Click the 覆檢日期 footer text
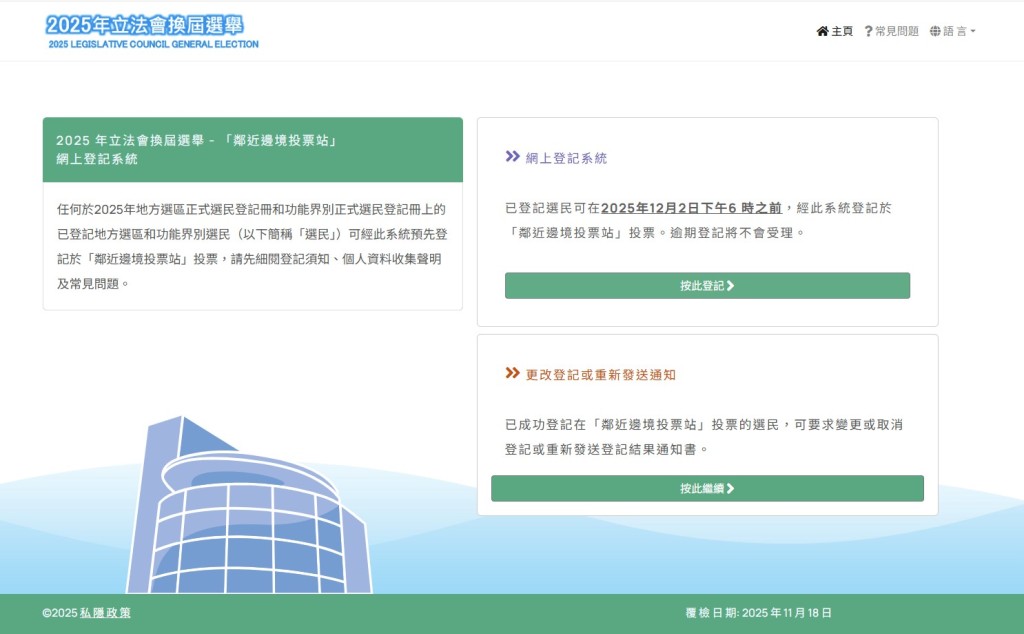1024x634 pixels. (756, 613)
